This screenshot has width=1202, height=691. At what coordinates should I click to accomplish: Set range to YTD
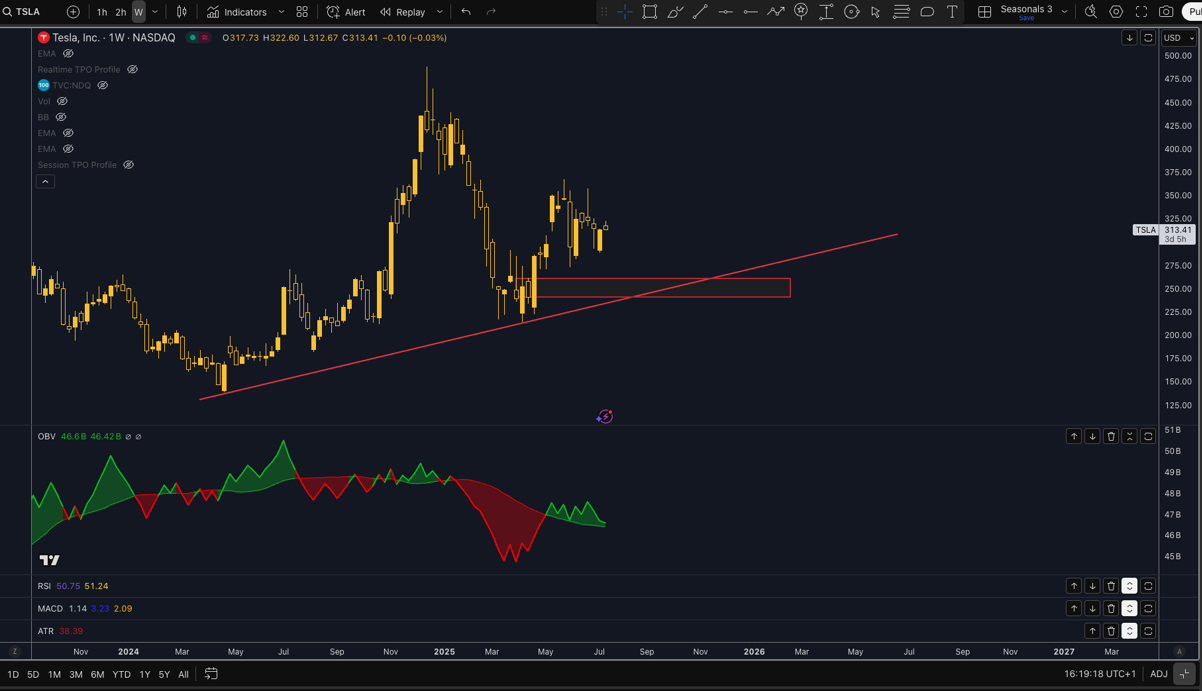click(121, 675)
